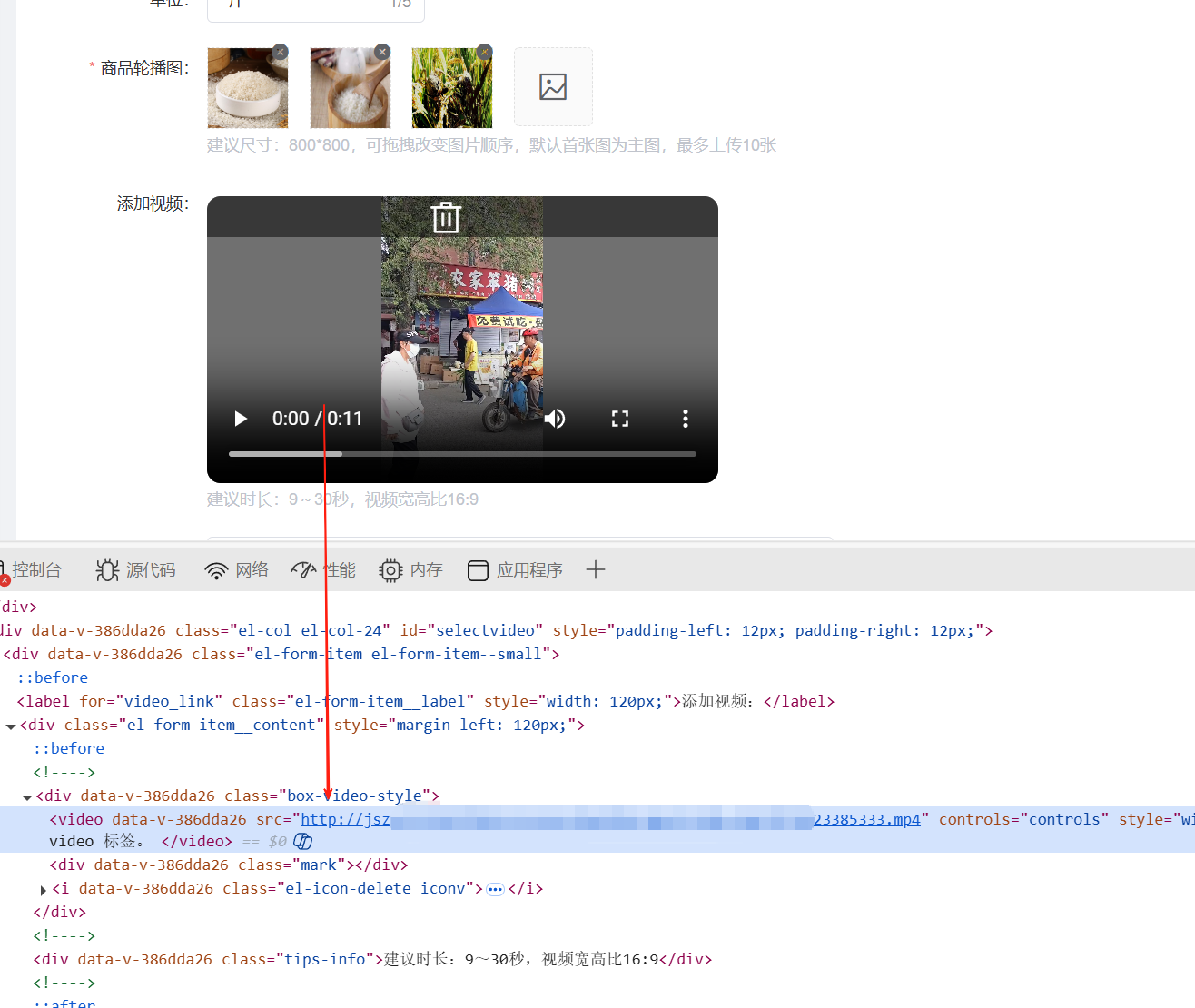Click the 建议时长 video hint text
Viewport: 1195px width, 1008px height.
[x=342, y=499]
